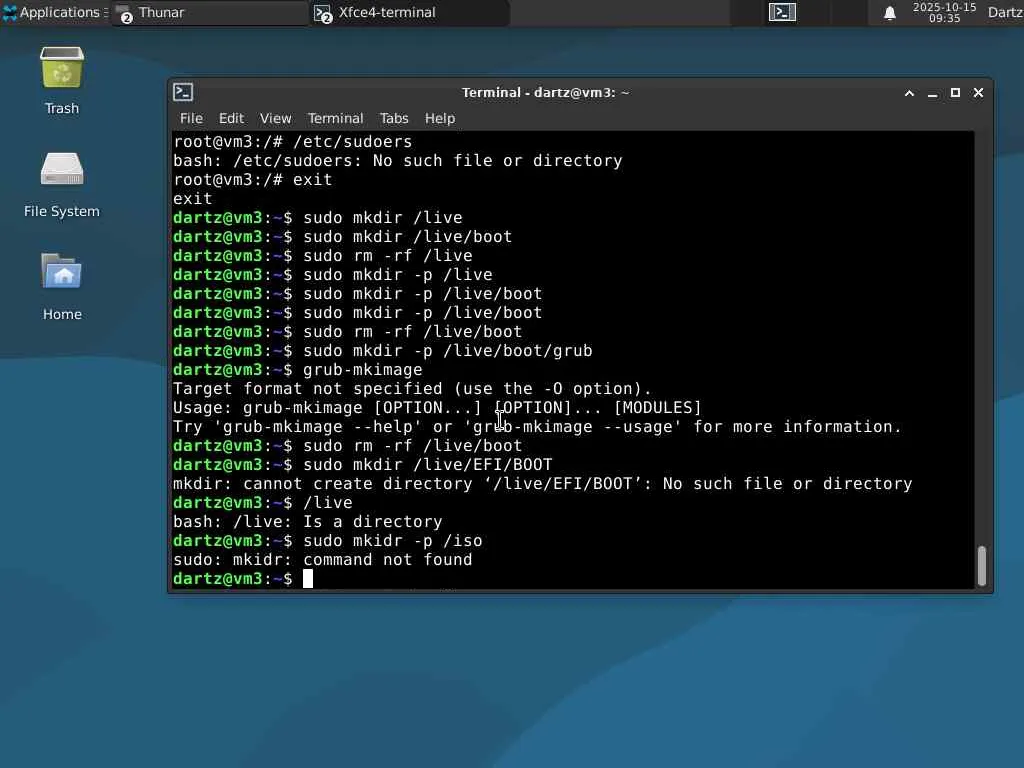Click 'root@vm3:/# exit' line
This screenshot has width=1024, height=768.
click(252, 180)
